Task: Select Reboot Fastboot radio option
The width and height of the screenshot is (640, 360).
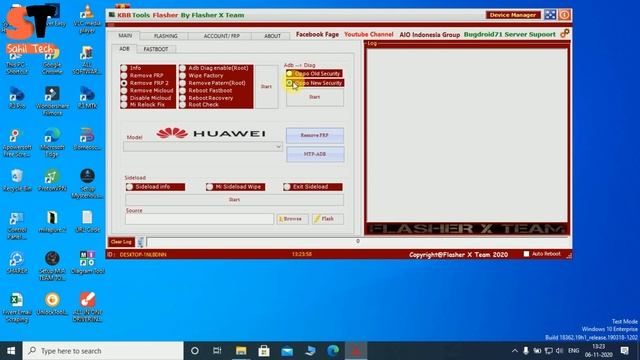Action: [182, 91]
